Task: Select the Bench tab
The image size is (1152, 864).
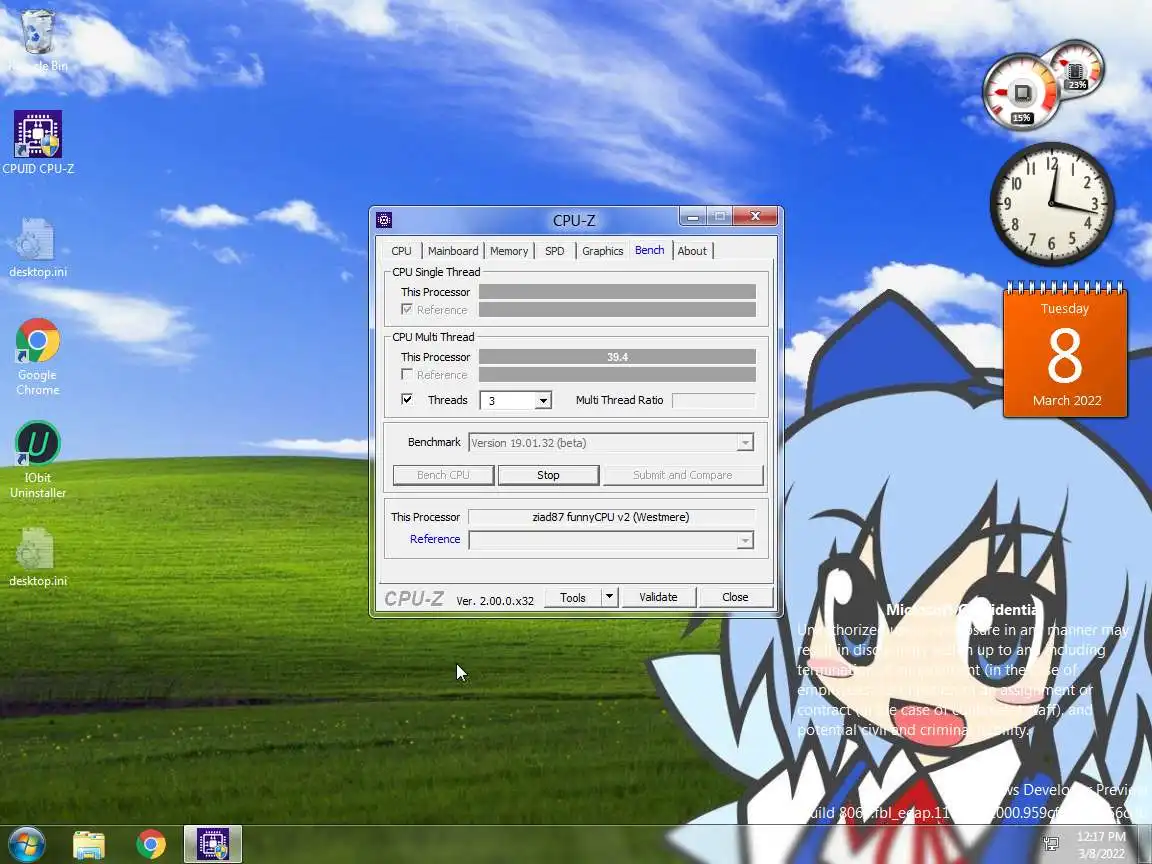Action: 649,250
